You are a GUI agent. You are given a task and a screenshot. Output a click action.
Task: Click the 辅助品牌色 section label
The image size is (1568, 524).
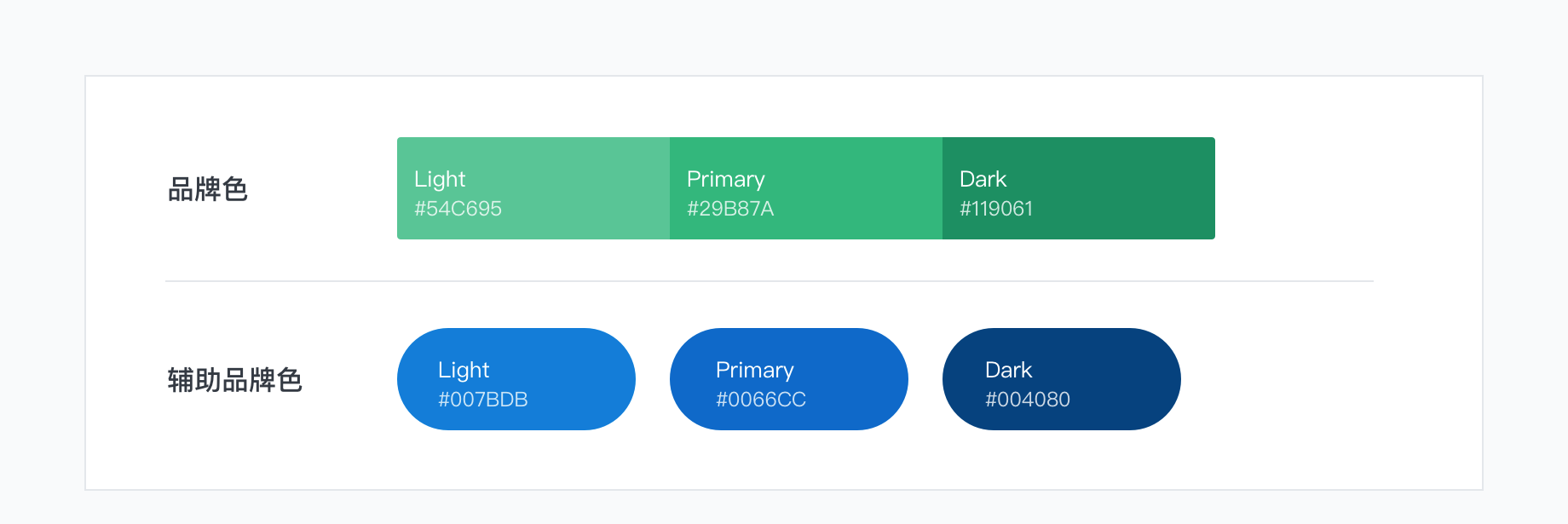[x=235, y=380]
